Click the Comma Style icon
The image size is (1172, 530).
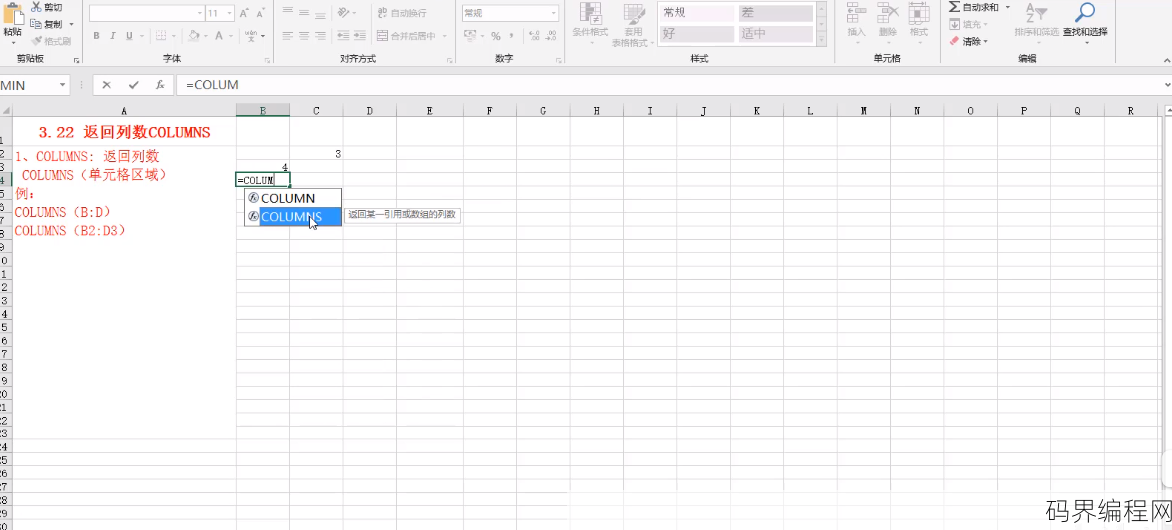(512, 36)
